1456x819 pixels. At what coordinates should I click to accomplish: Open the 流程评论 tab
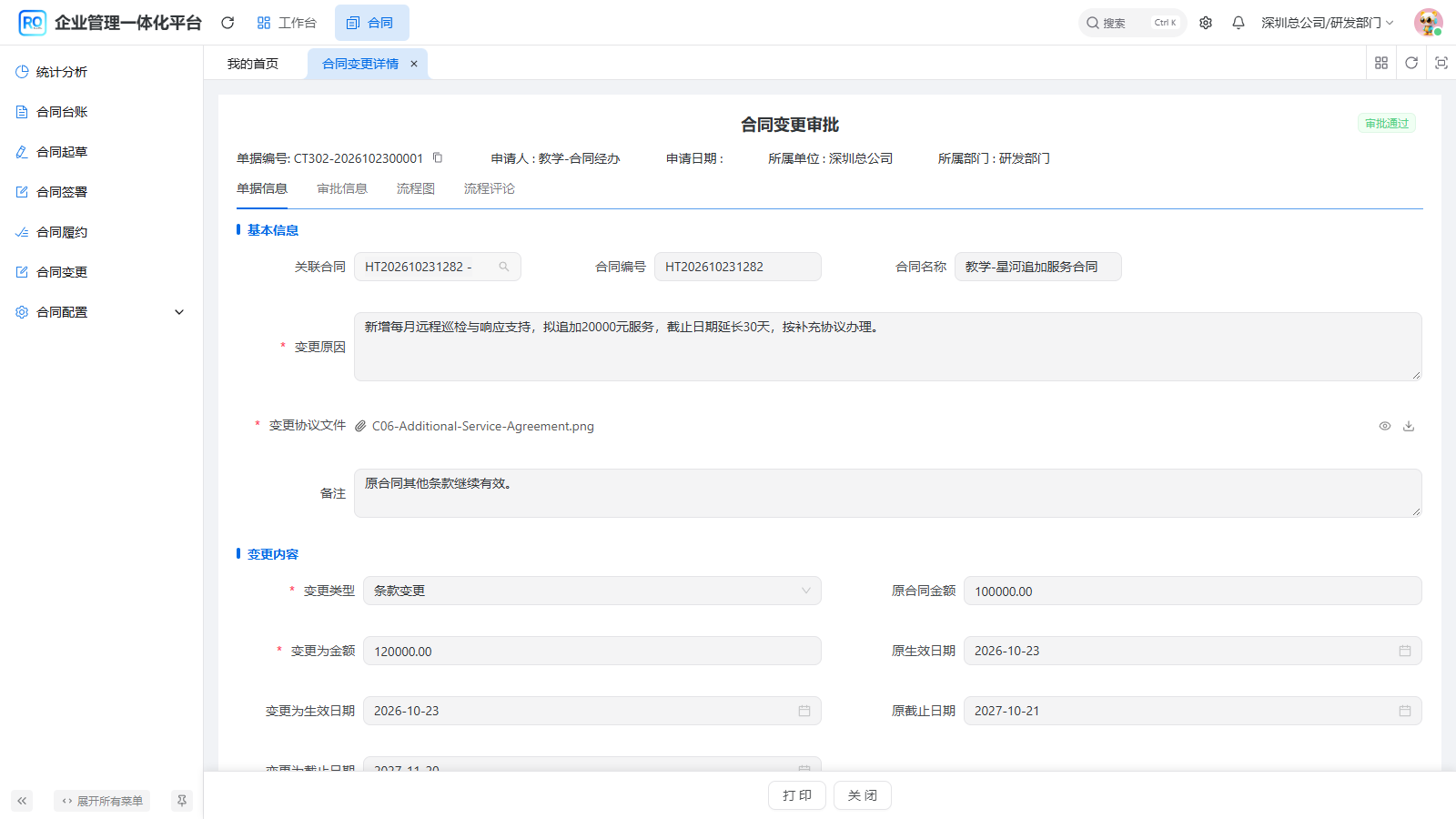[490, 188]
